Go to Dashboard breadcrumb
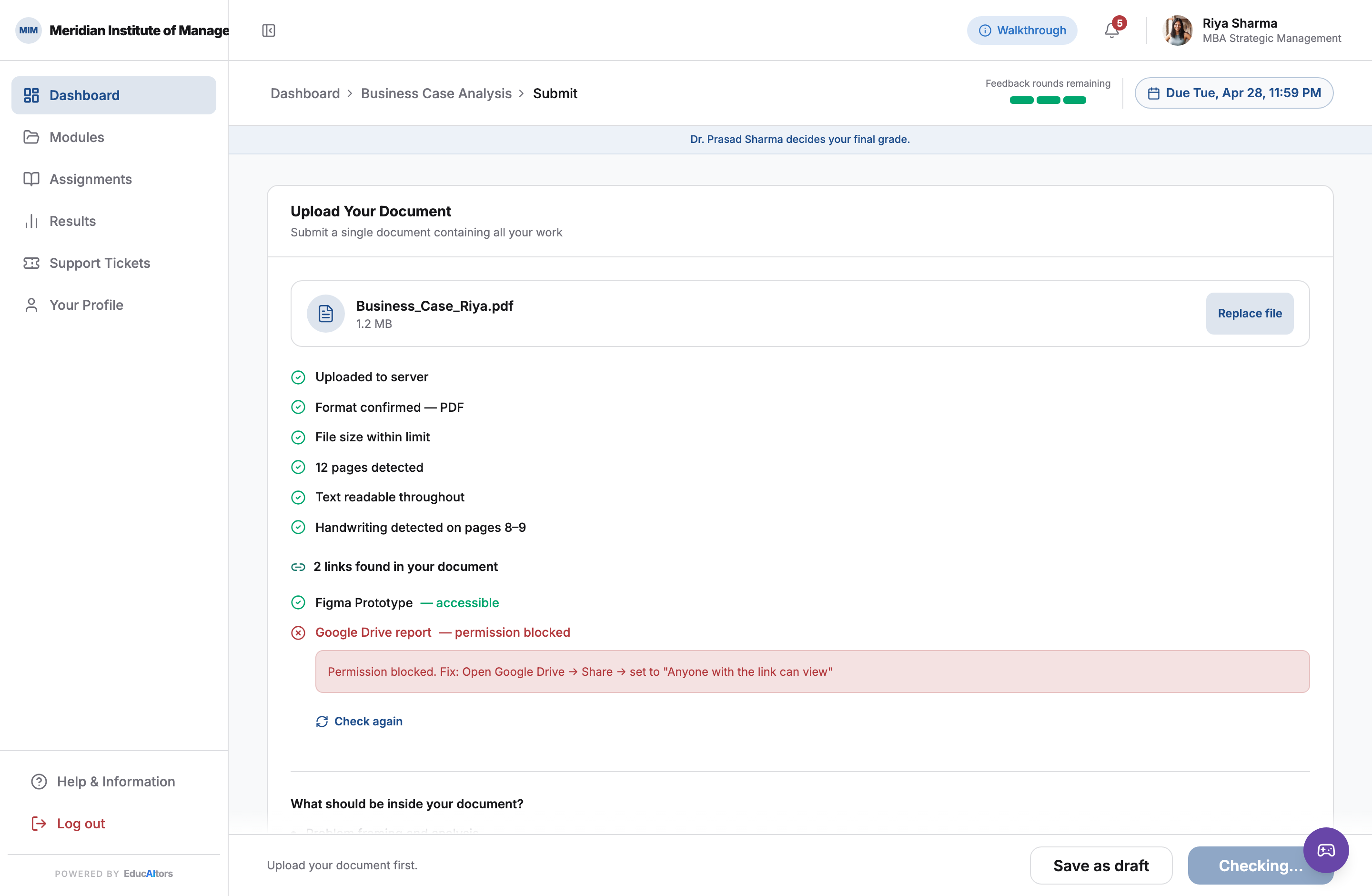This screenshot has width=1372, height=896. pos(305,93)
